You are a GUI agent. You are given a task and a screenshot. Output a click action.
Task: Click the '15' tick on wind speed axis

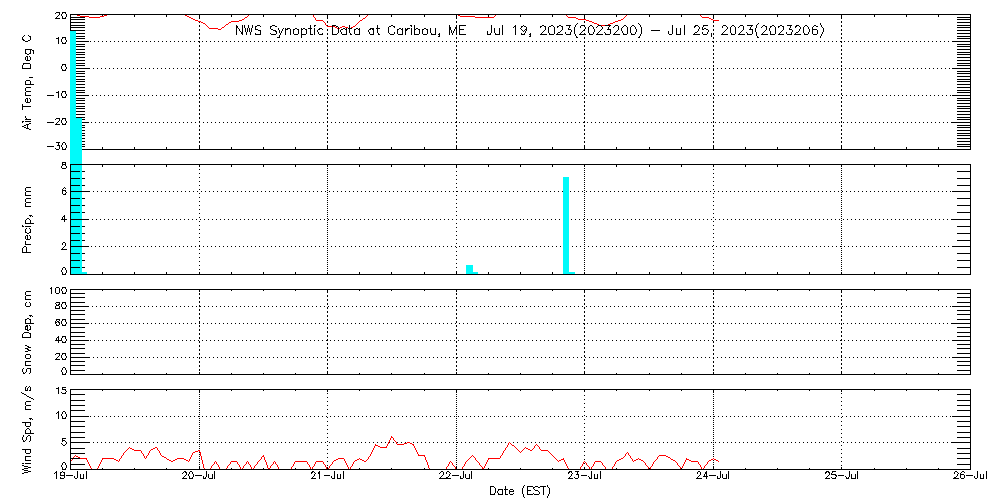tap(60, 391)
